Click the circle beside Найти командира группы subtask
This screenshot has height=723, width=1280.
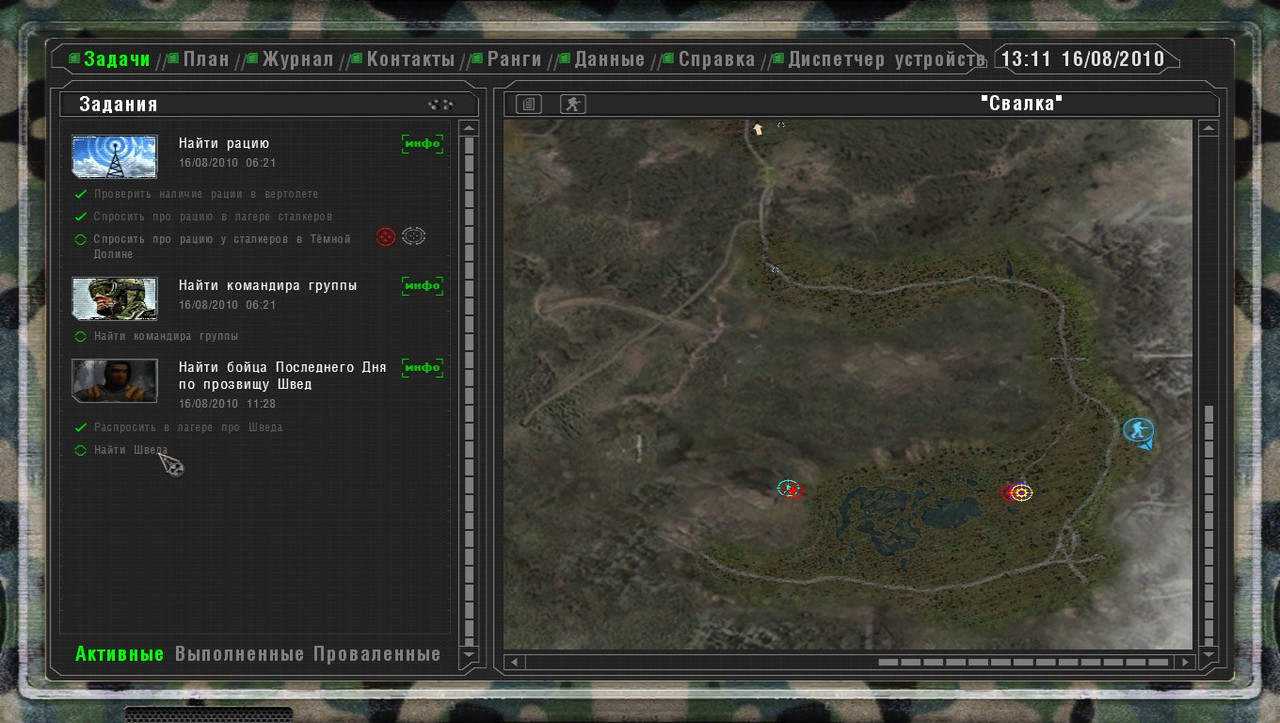[x=80, y=336]
